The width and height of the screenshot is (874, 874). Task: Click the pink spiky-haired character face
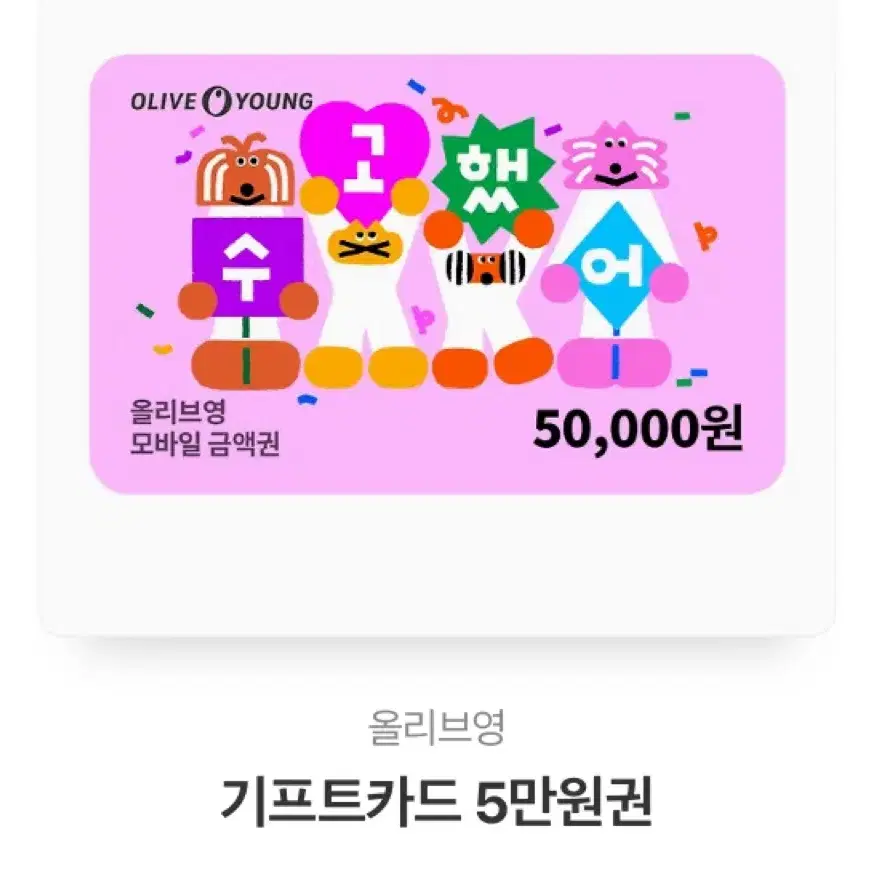pos(614,156)
